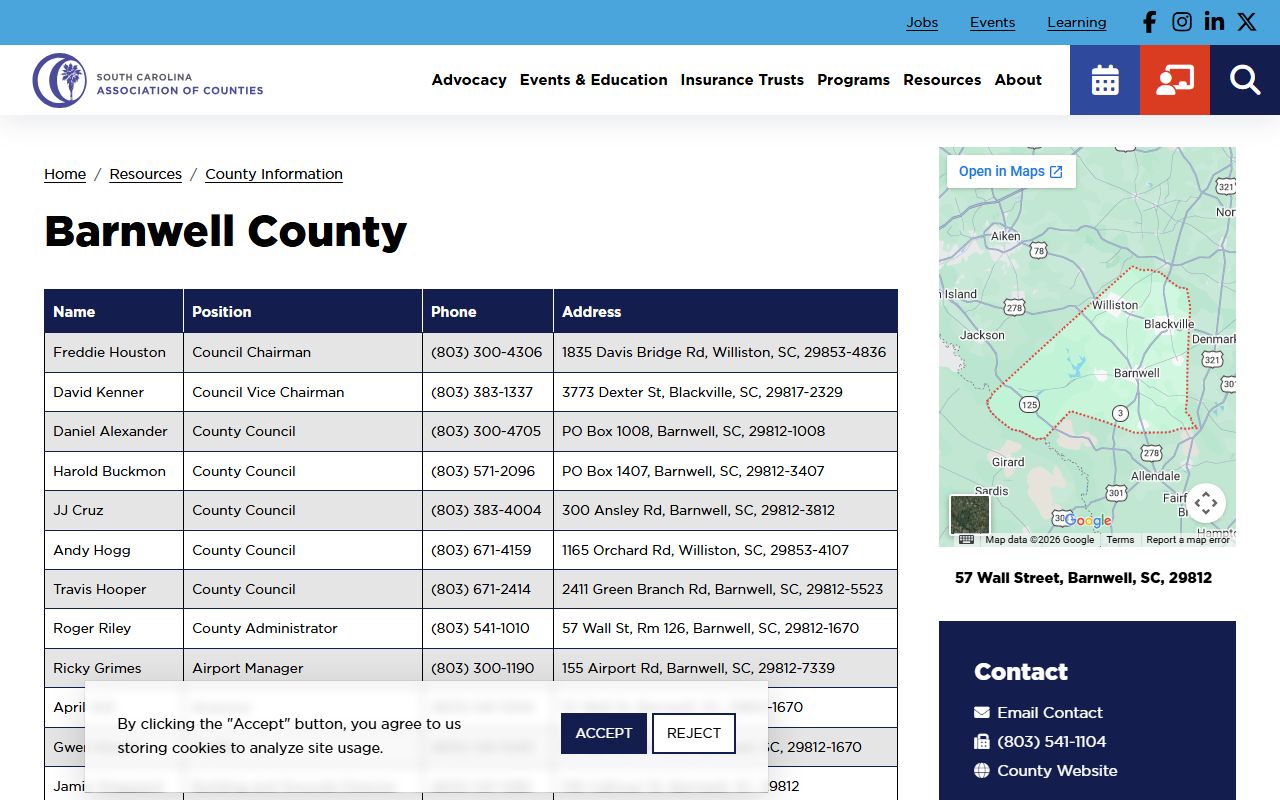Open the Instagram social icon

[1182, 22]
